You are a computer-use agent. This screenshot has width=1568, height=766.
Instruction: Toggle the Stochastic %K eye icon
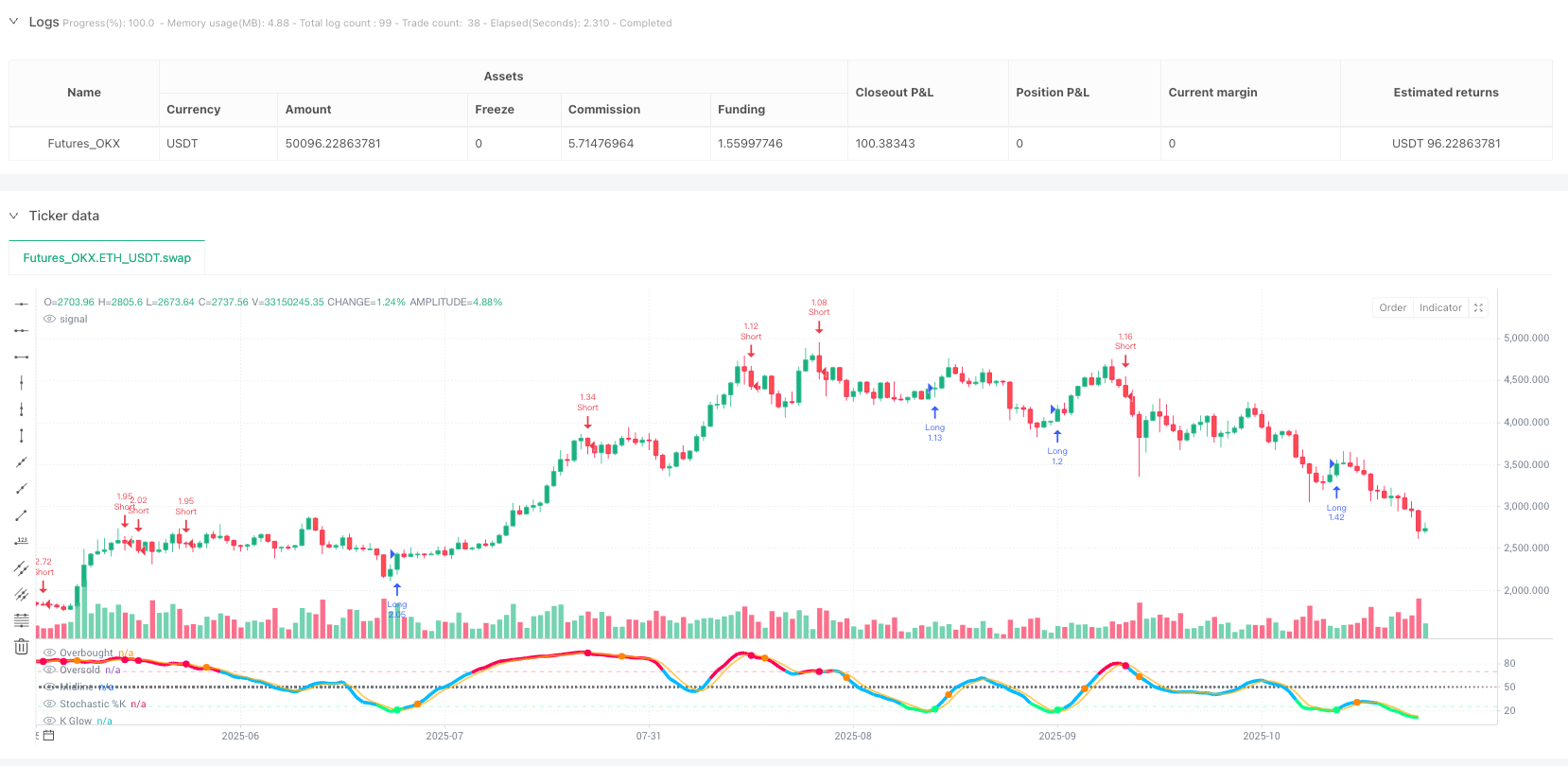[x=50, y=704]
